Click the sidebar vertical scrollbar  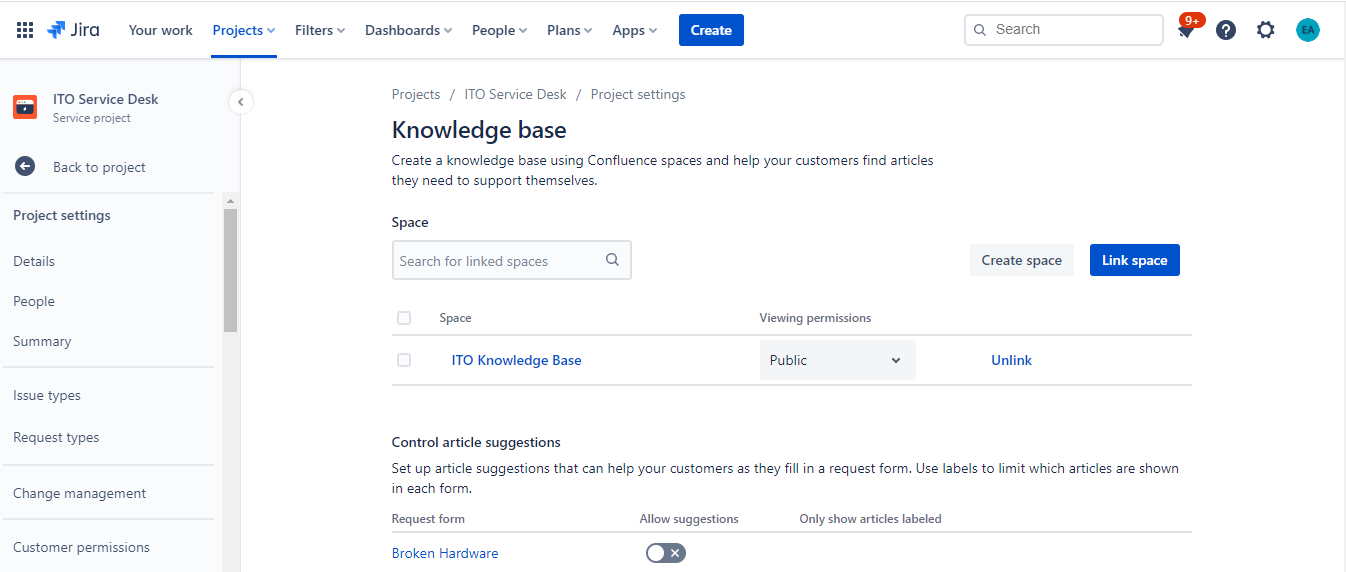pyautogui.click(x=230, y=270)
